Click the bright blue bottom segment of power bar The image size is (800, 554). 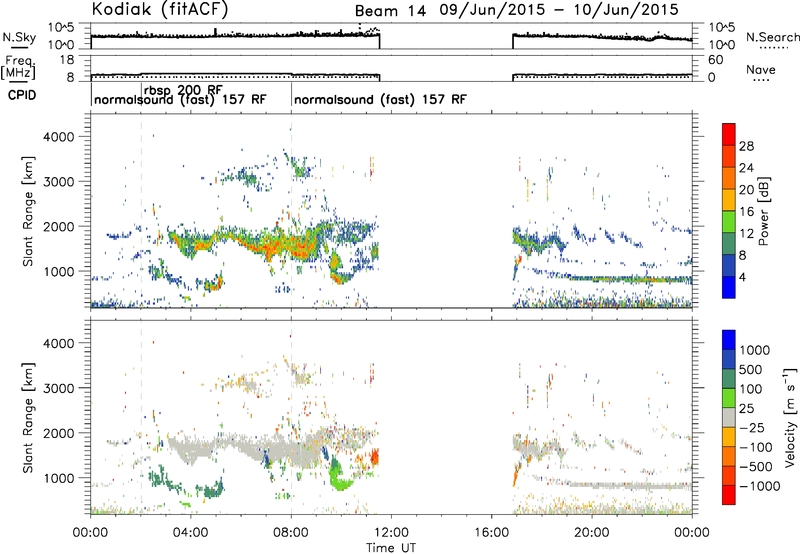pos(729,287)
